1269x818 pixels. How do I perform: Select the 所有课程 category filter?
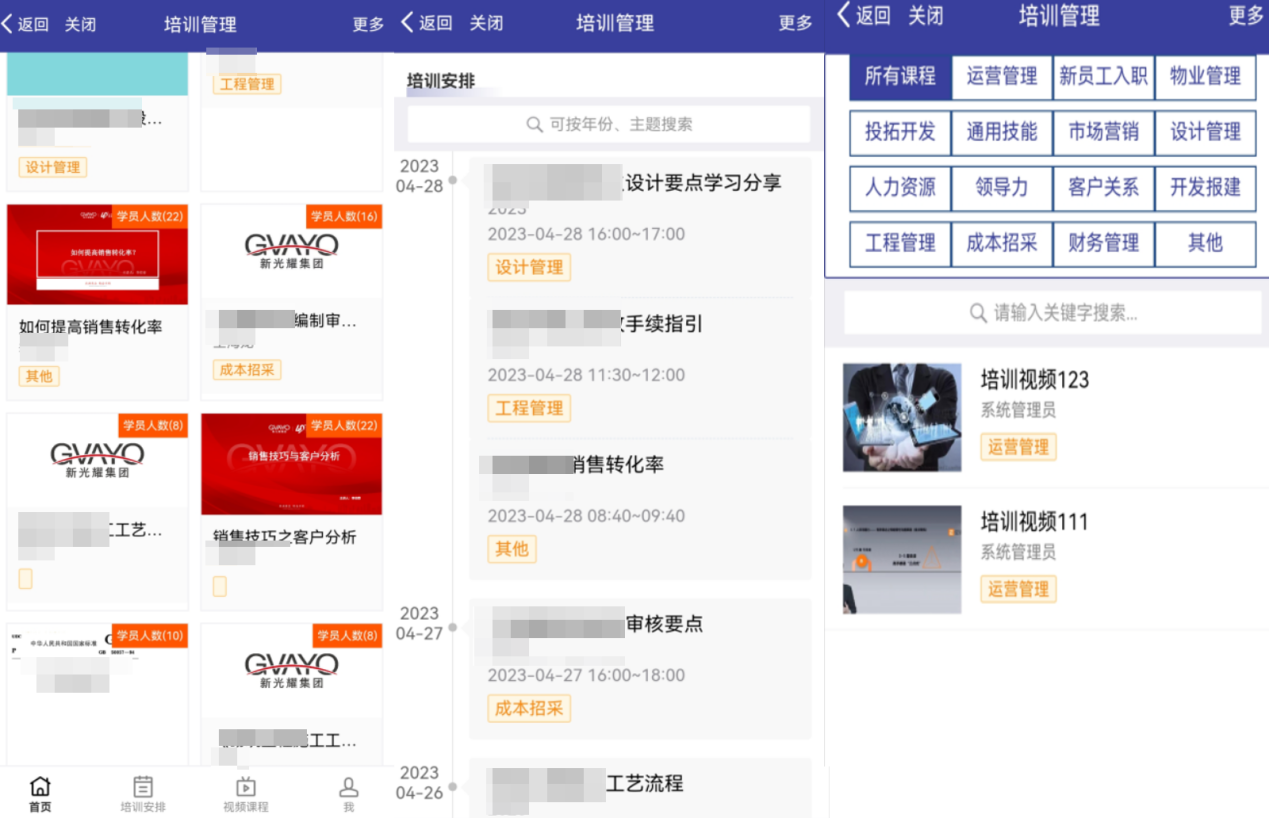[x=900, y=76]
